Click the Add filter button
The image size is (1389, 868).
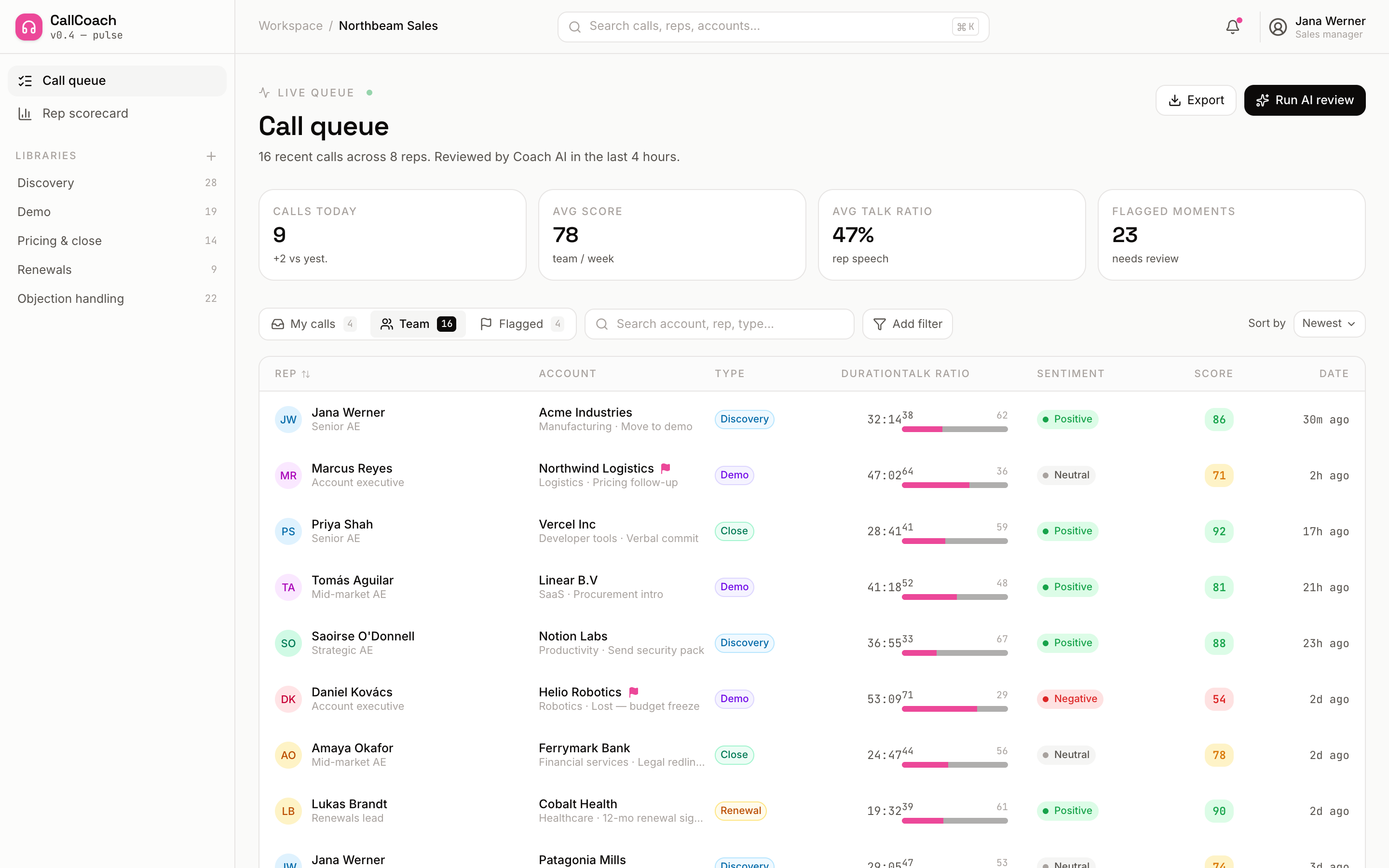[x=908, y=324]
